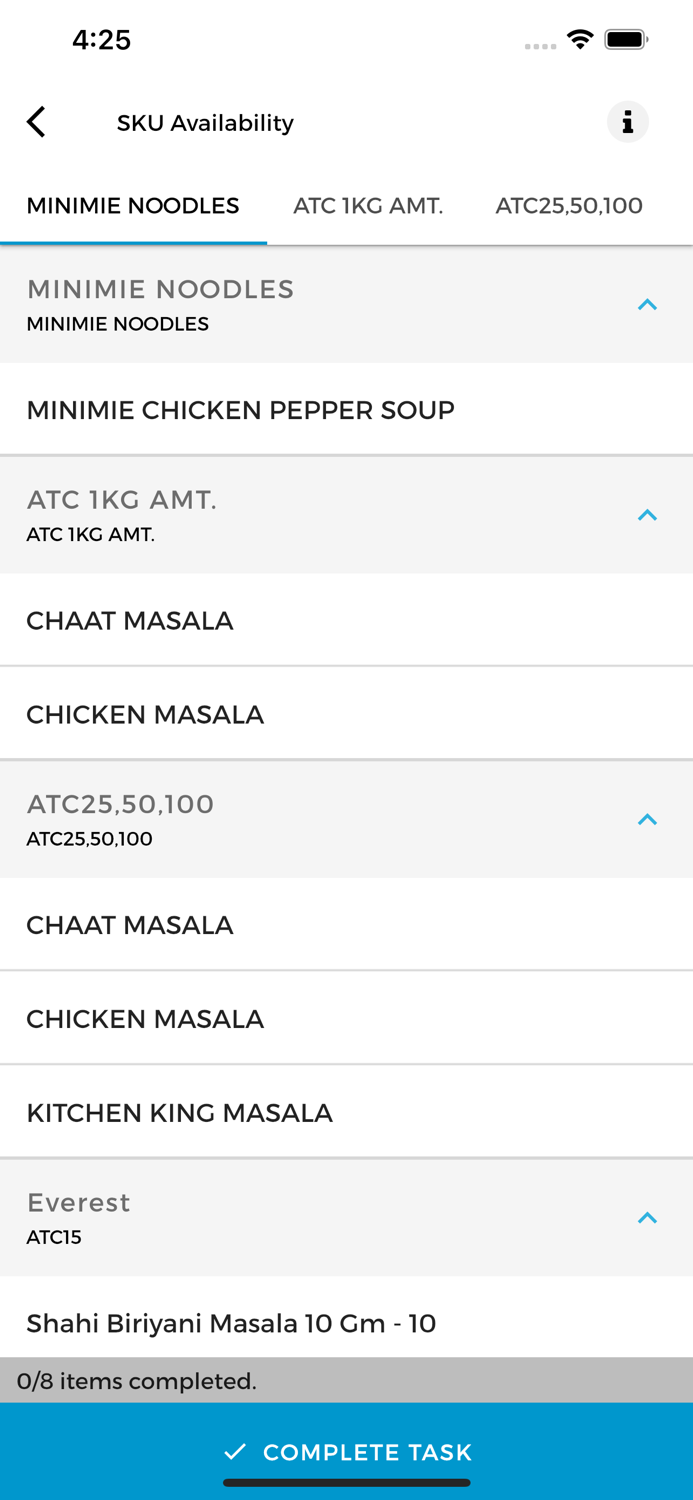Select the MINIMIE NOODLES tab

point(133,205)
